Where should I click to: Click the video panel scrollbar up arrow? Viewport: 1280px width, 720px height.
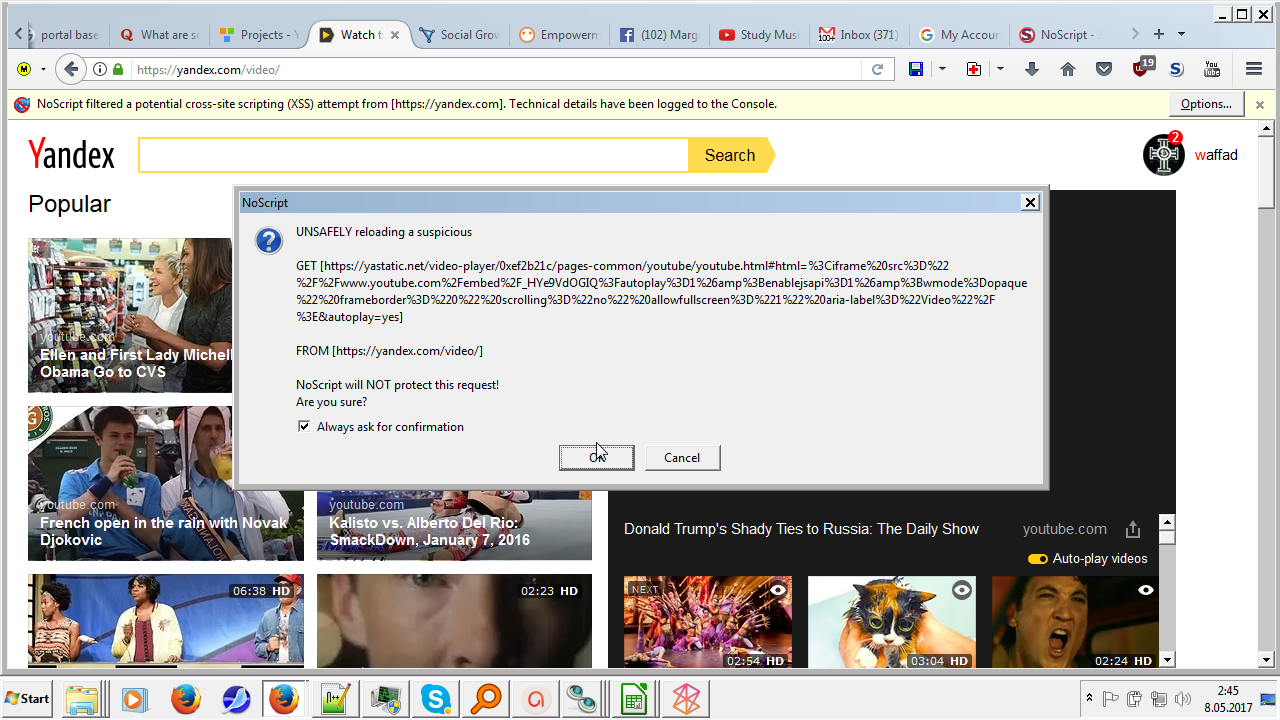(1166, 522)
